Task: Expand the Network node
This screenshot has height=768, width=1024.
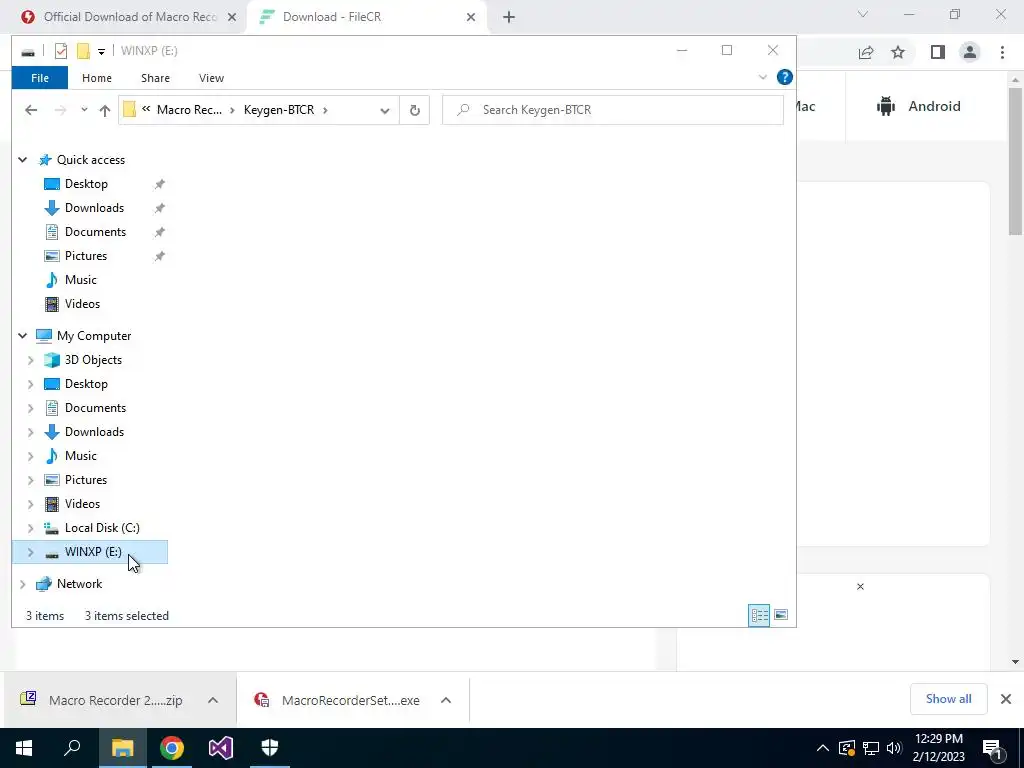Action: point(22,584)
